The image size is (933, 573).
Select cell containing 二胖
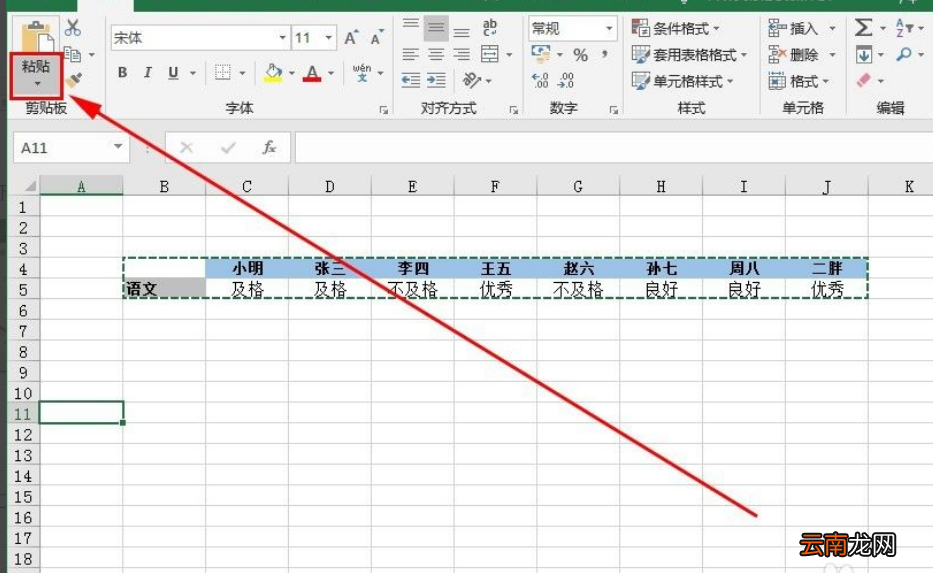tap(826, 268)
